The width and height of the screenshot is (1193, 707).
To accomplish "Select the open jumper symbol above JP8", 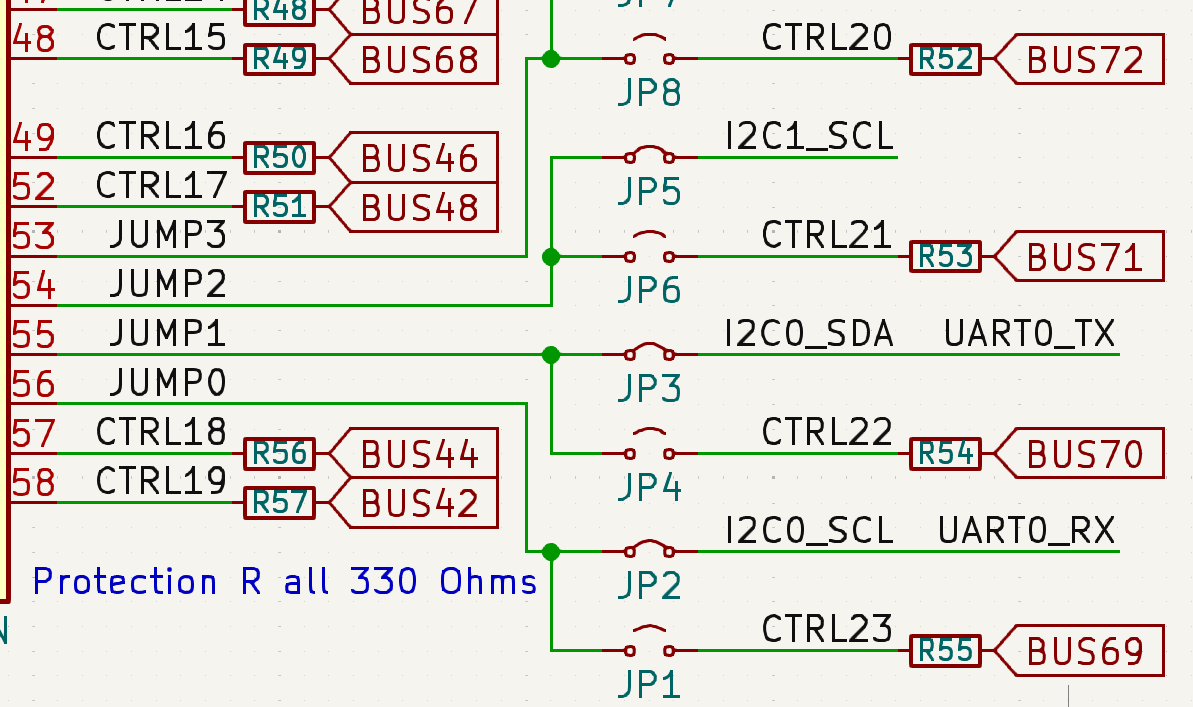I will point(650,55).
